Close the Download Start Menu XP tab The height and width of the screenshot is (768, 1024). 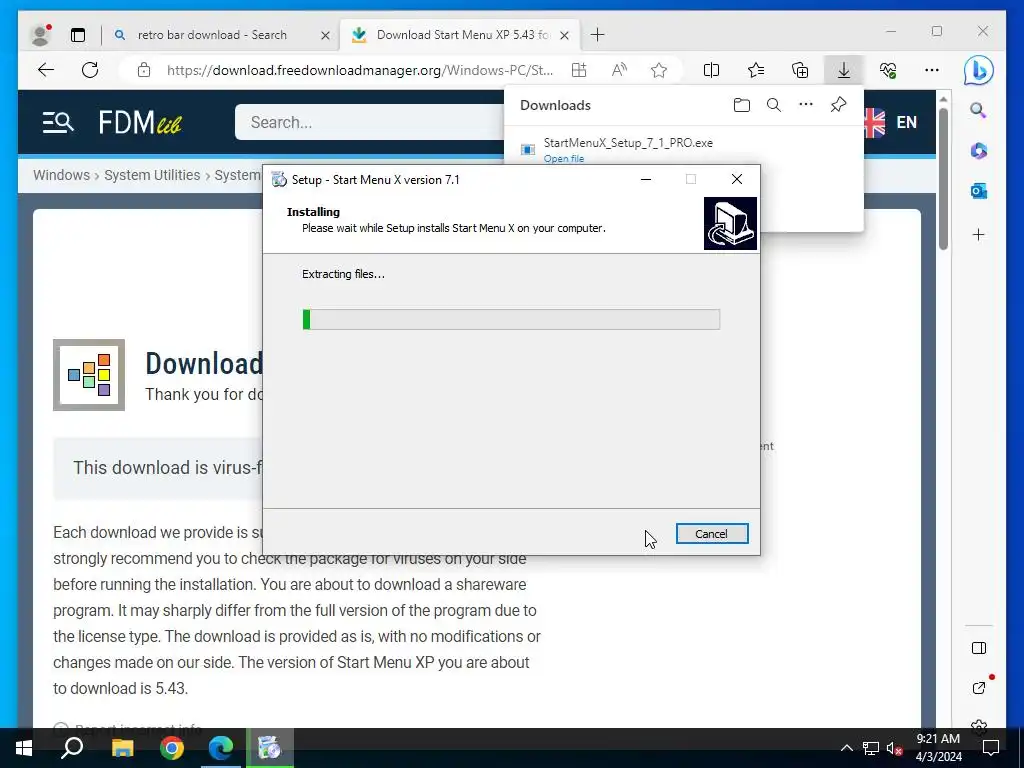[x=565, y=35]
